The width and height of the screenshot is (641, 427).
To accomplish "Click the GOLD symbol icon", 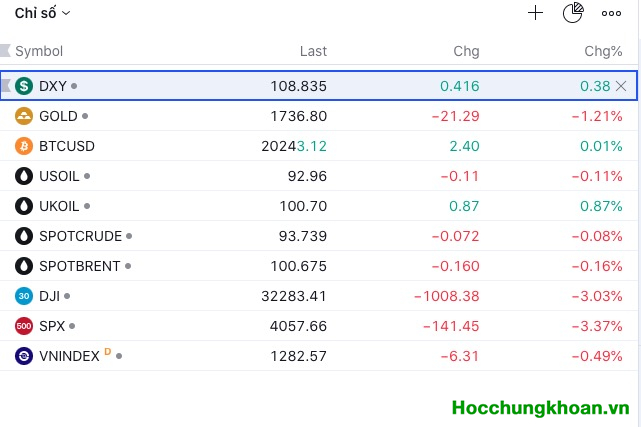I will 24,116.
